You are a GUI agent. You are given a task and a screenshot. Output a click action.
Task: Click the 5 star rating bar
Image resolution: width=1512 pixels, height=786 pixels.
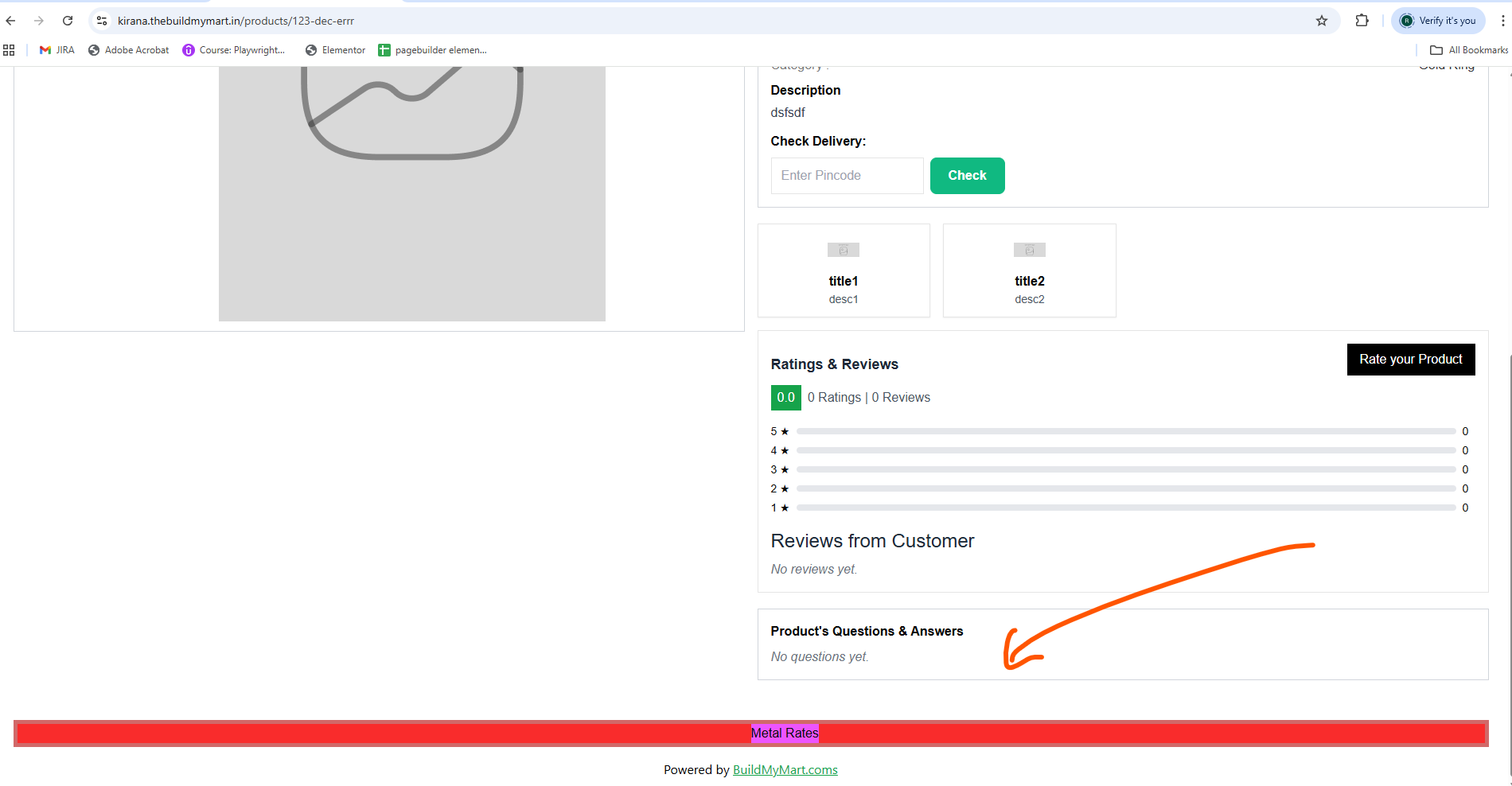(1125, 431)
